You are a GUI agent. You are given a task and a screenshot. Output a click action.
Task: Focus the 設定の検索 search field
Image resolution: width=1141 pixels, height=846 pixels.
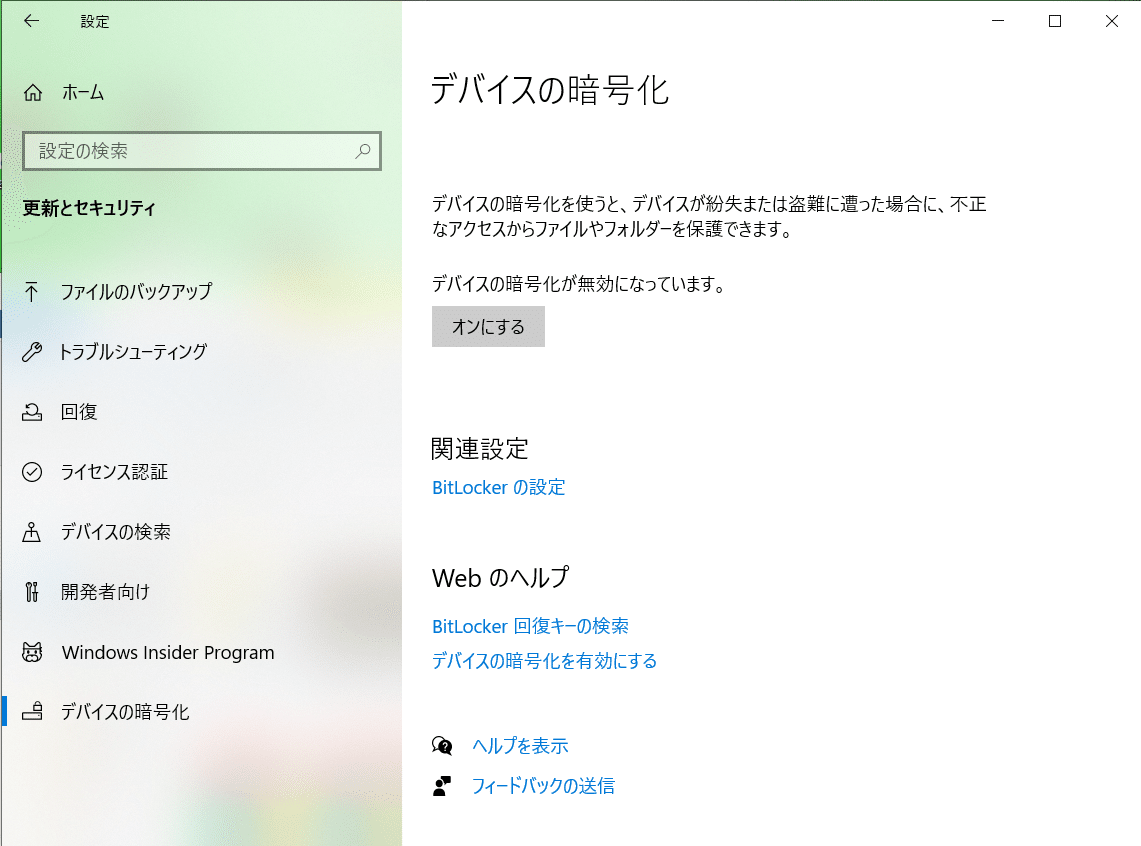click(202, 151)
